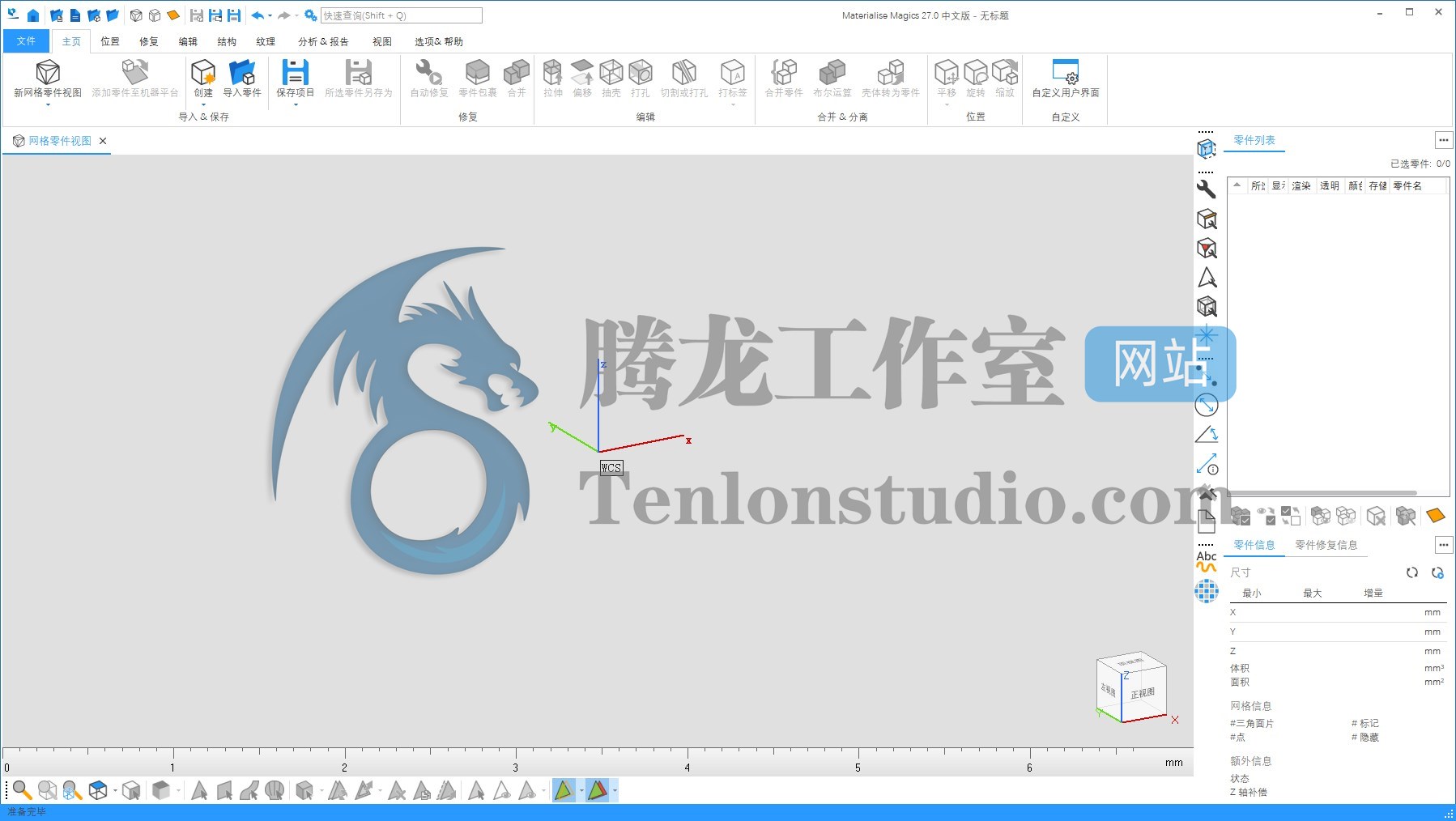Click the blue grid sphere icon in sidebar
Image resolution: width=1456 pixels, height=821 pixels.
click(x=1207, y=592)
